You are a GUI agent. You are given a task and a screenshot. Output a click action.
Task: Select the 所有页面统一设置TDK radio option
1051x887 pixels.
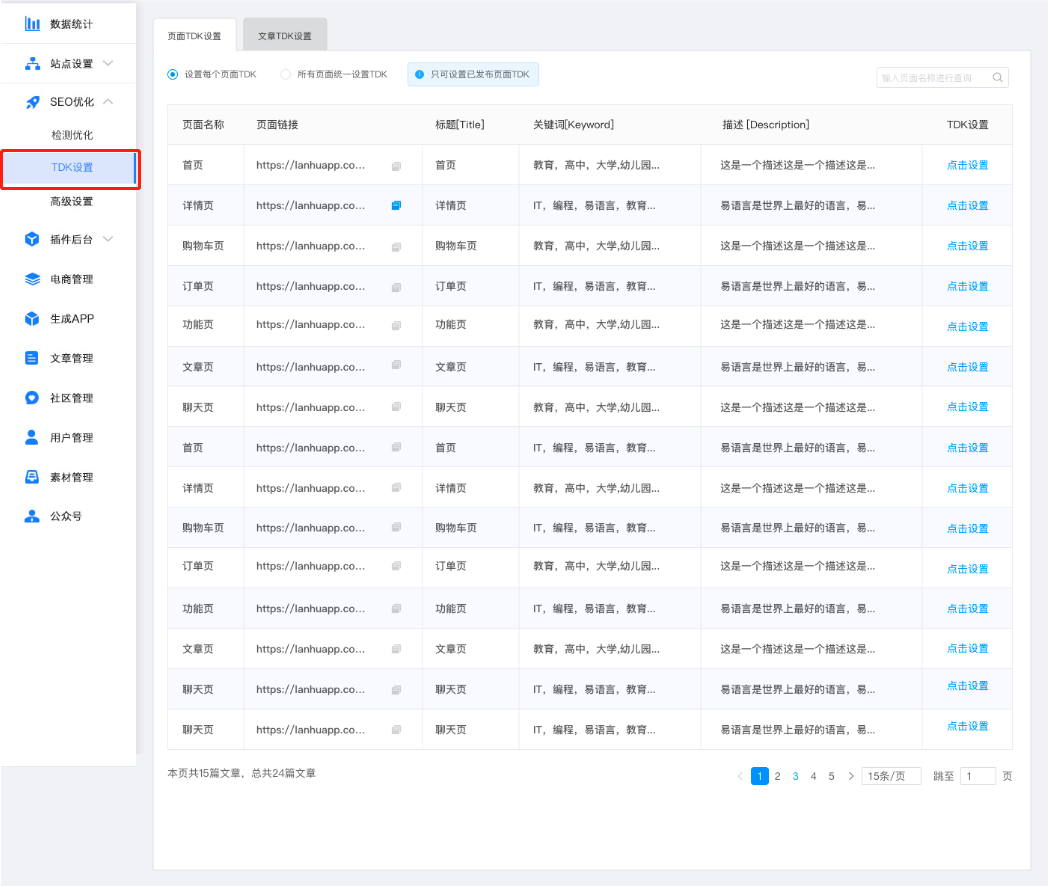[x=286, y=74]
